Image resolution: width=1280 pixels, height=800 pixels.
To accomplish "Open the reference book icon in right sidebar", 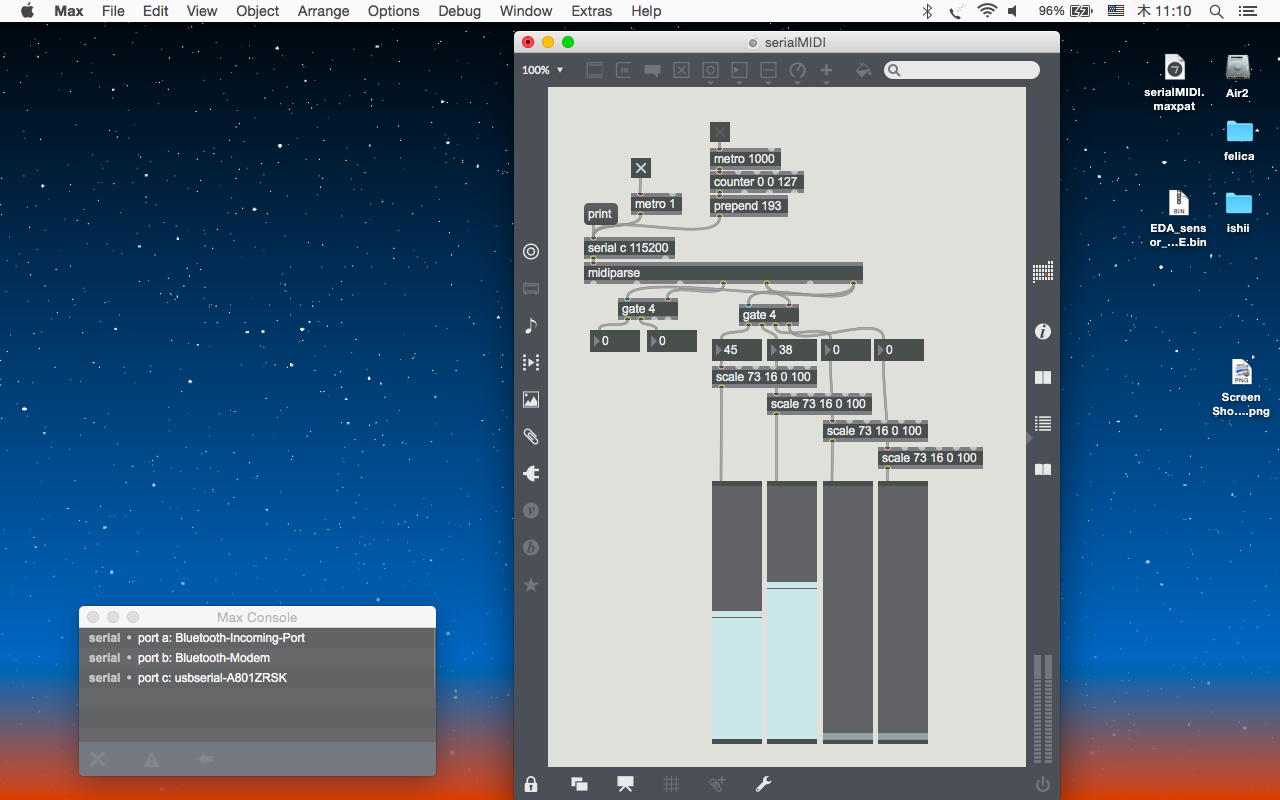I will [x=1043, y=377].
